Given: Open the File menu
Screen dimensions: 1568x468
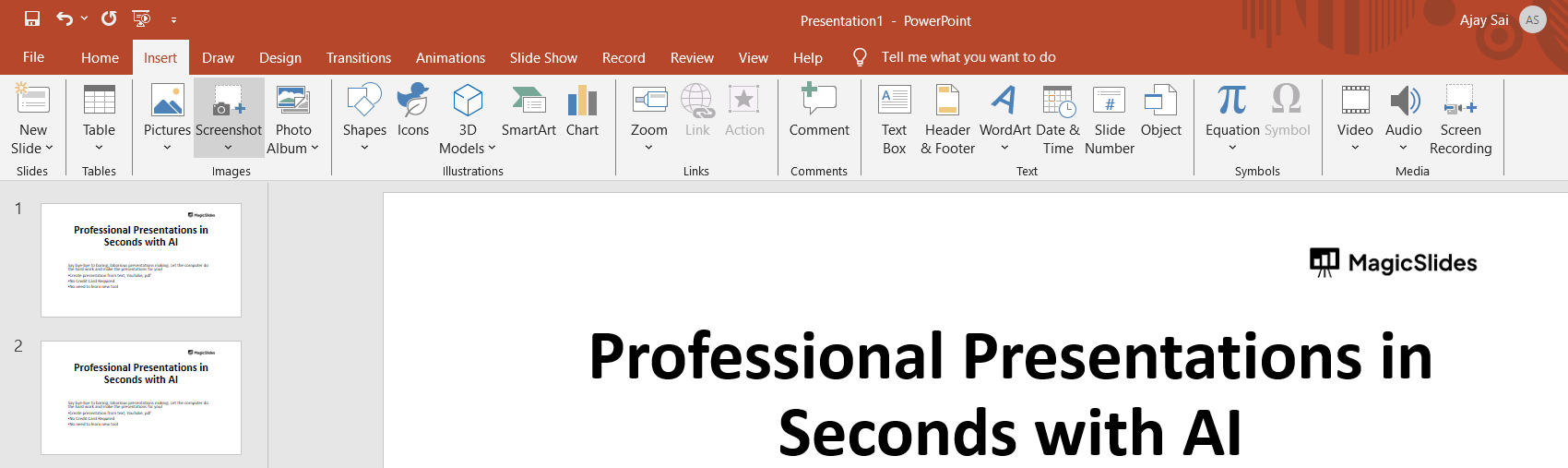Looking at the screenshot, I should (x=33, y=57).
